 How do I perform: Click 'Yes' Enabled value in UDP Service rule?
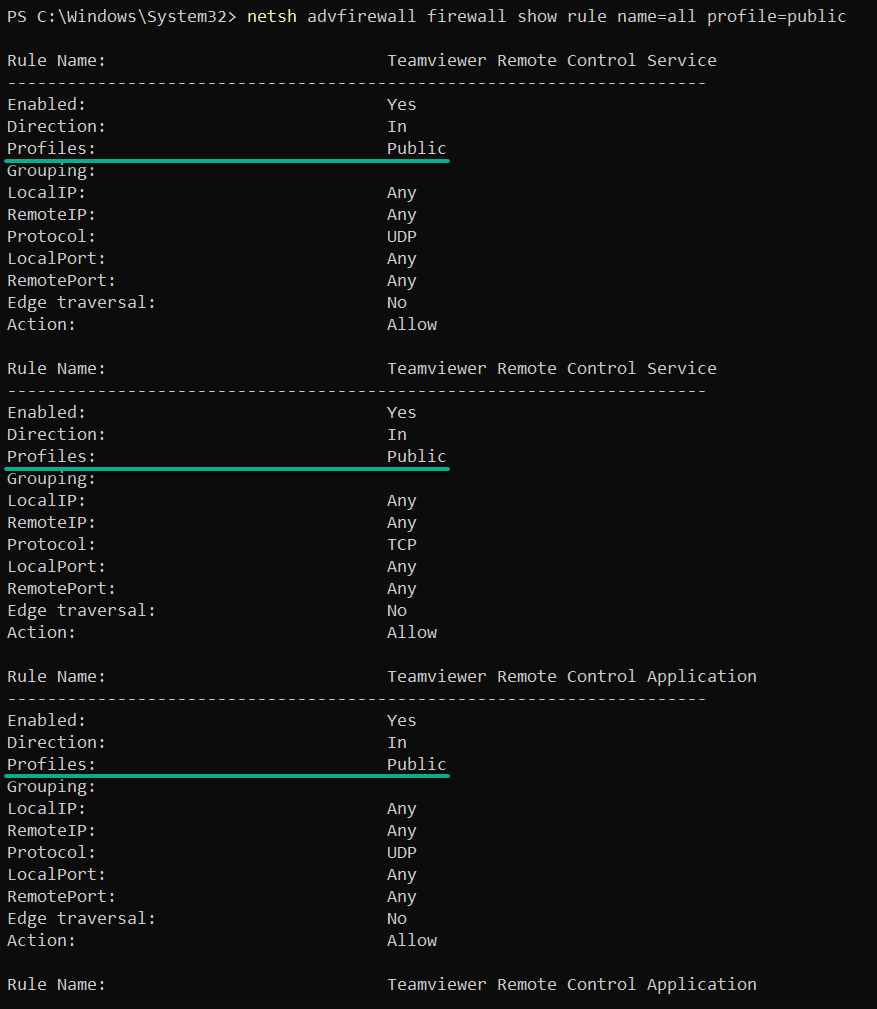[402, 104]
